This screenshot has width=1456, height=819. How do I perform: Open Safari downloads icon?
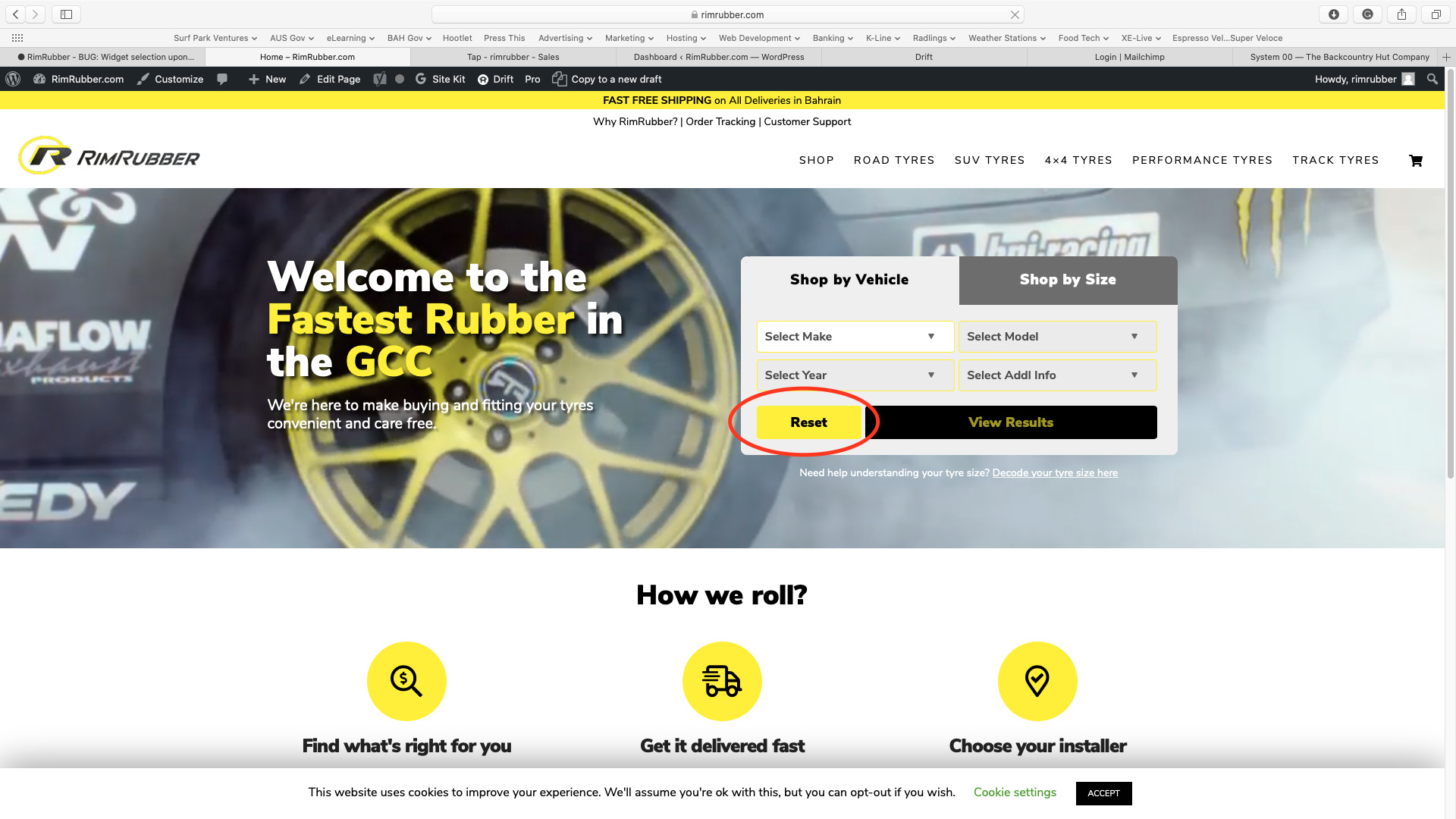point(1334,14)
